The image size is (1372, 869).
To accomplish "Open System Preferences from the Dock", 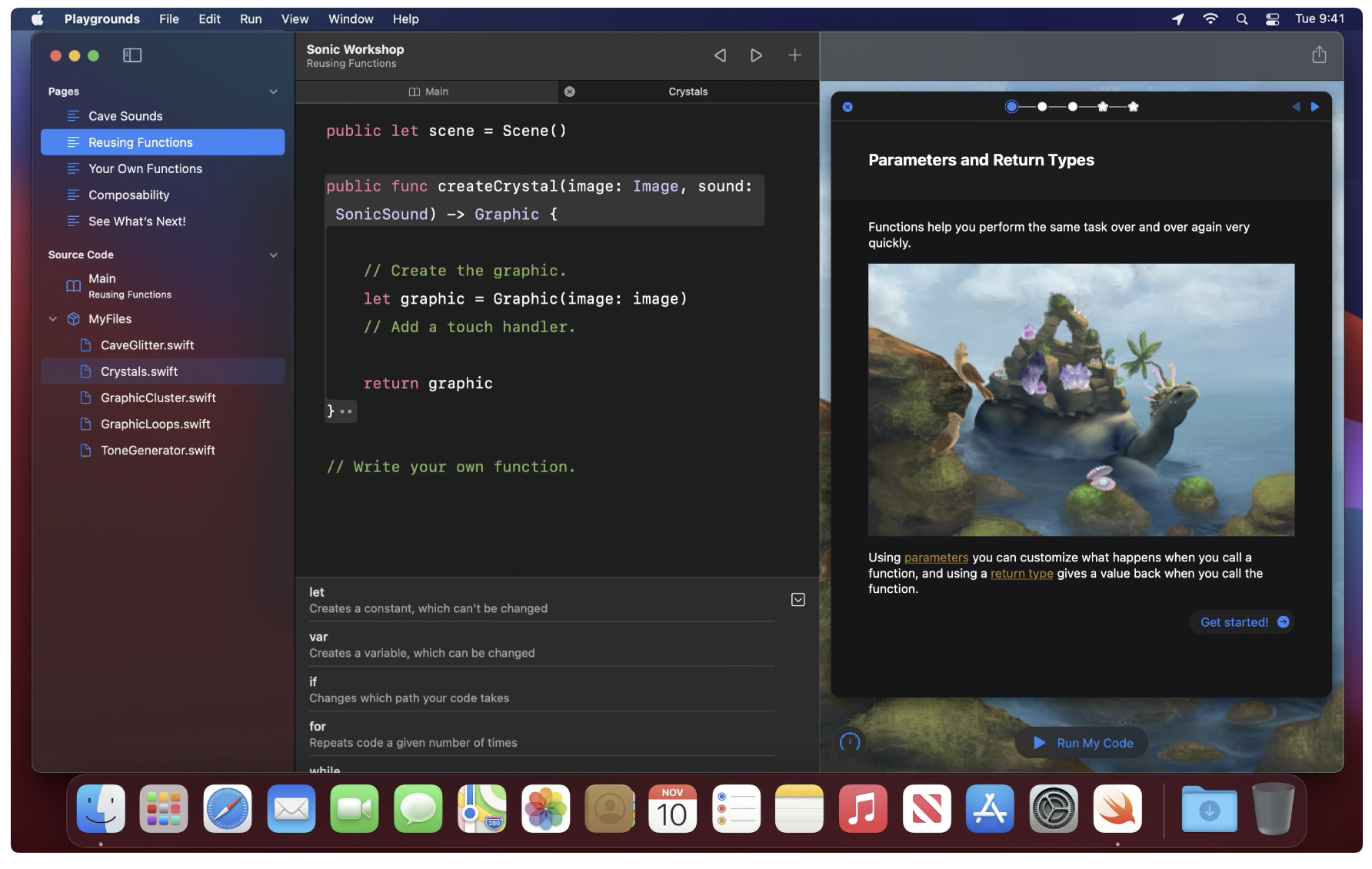I will 1054,809.
